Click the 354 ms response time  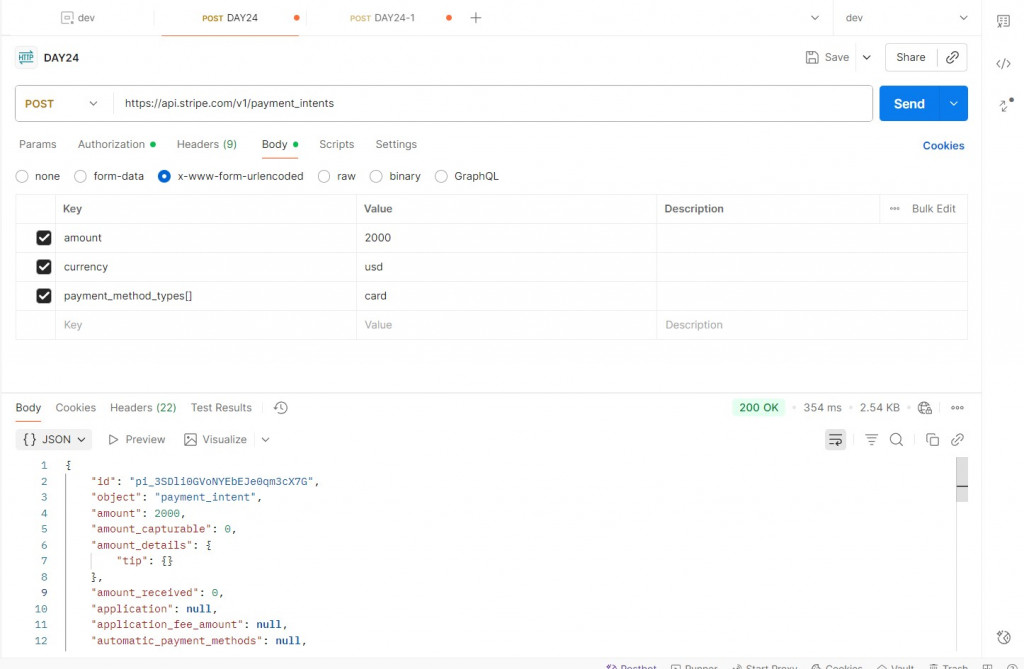tap(822, 408)
